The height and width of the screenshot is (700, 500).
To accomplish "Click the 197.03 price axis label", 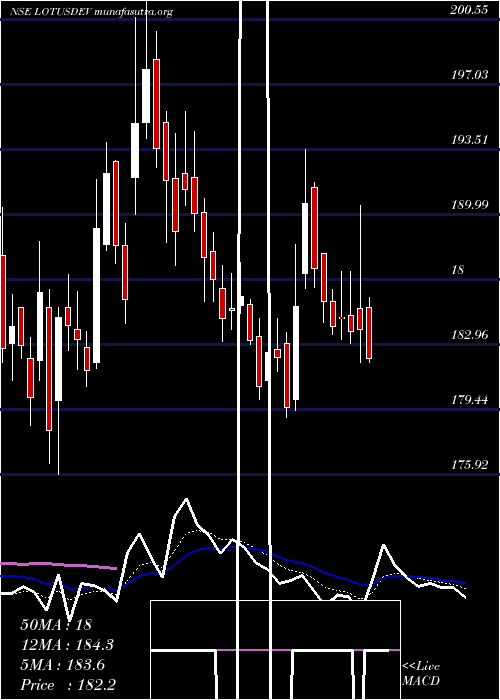I will click(x=469, y=75).
